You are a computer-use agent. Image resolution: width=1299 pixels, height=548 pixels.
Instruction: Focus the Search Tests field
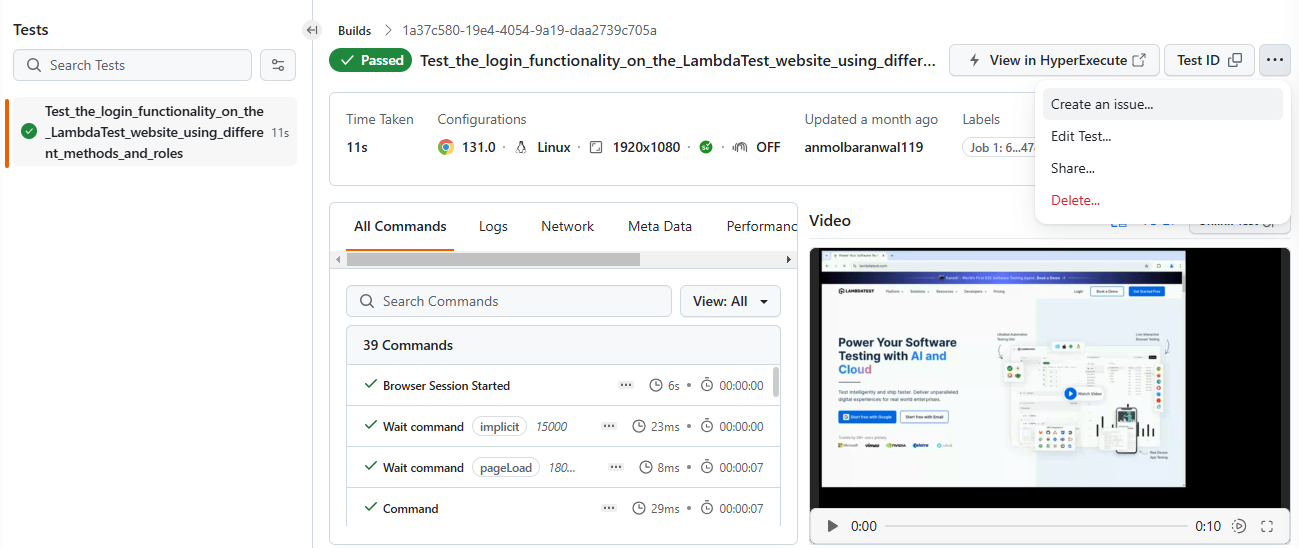pos(132,65)
